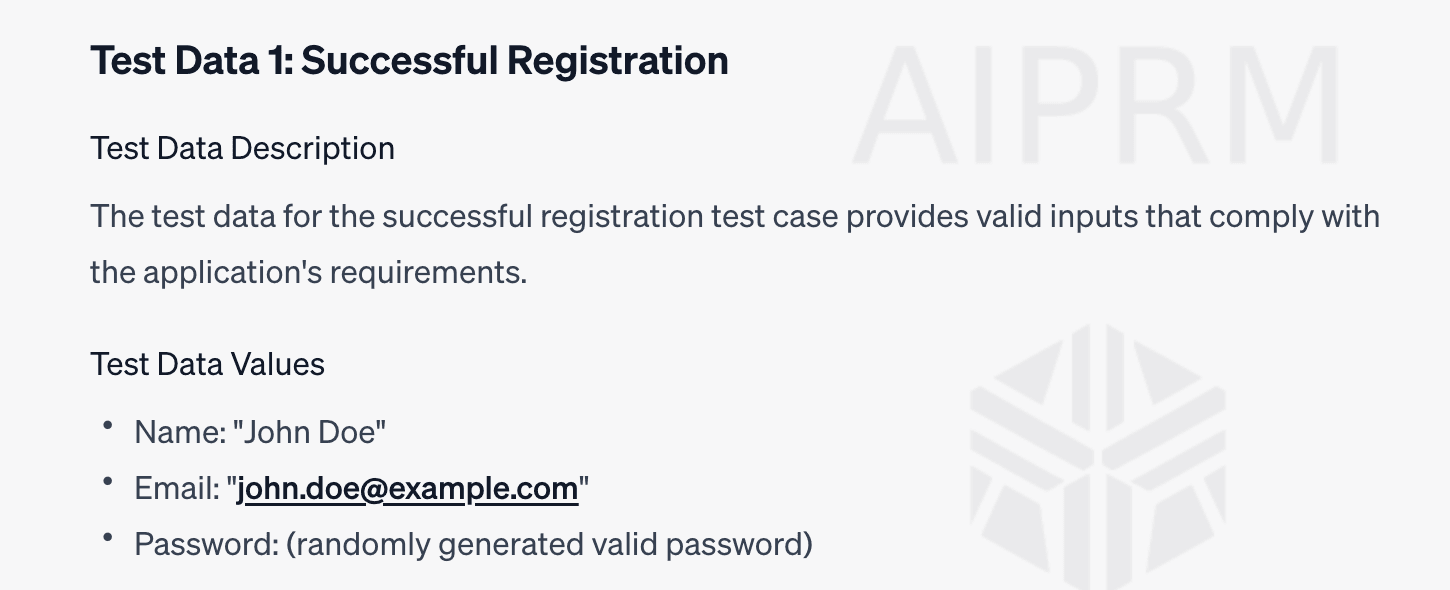This screenshot has width=1450, height=590.
Task: Click the Password list item text
Action: point(473,545)
